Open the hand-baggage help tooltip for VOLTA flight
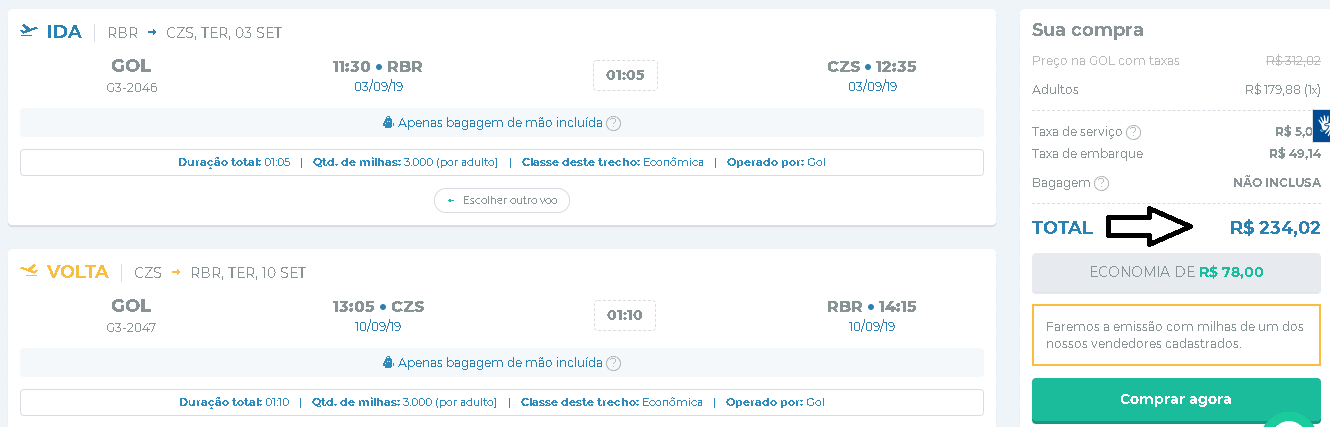 (x=614, y=363)
